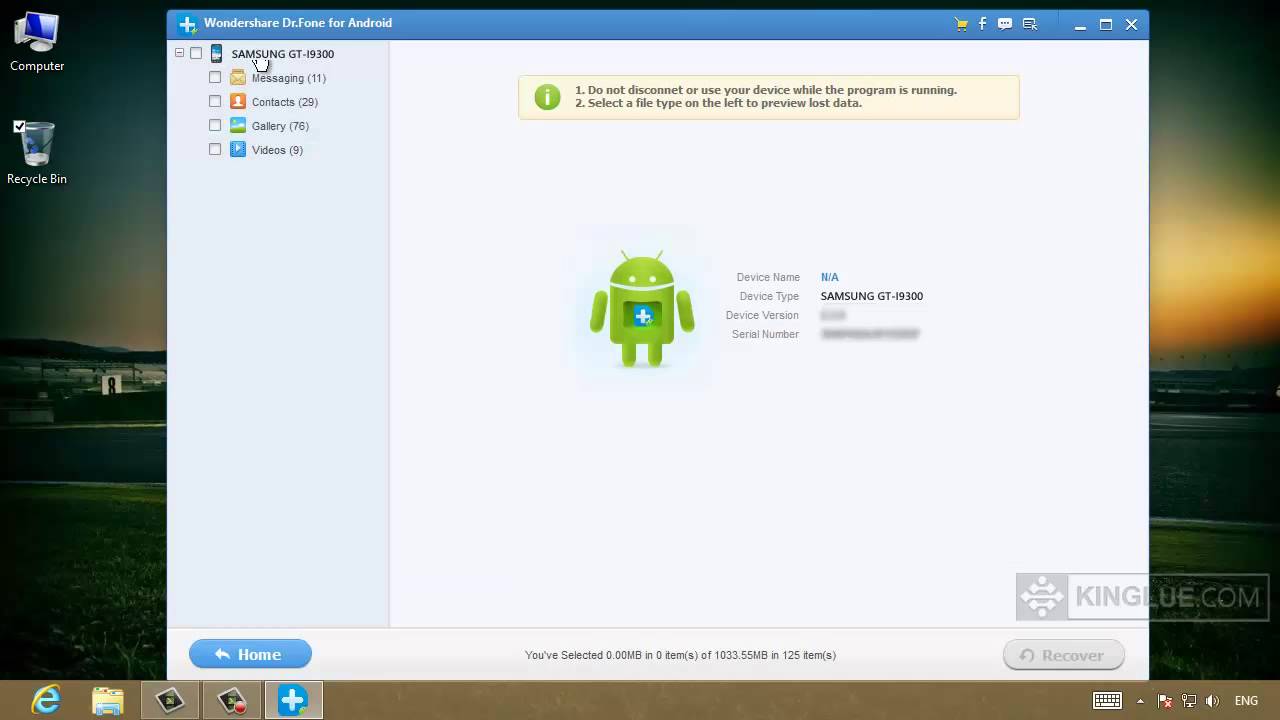Screen dimensions: 1280x720
Task: Open the network tray icon
Action: tap(1189, 701)
